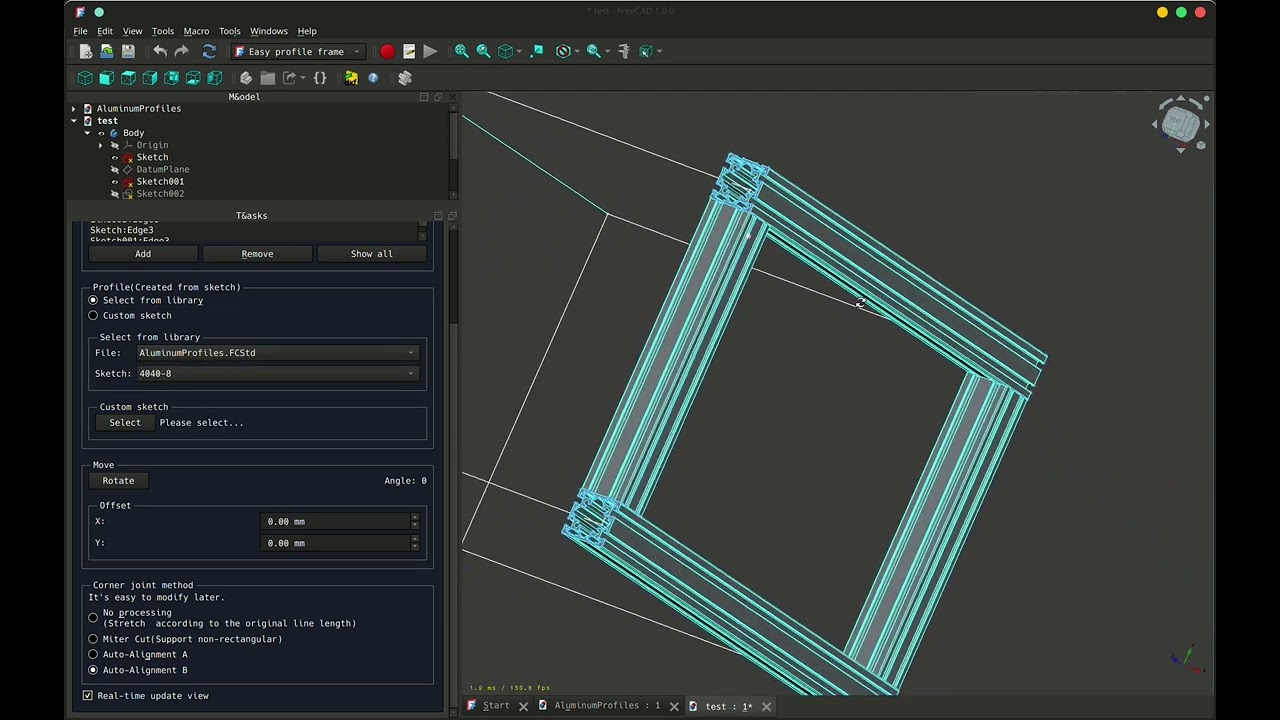This screenshot has width=1280, height=720.
Task: Click the draw style cube icon
Action: pos(505,51)
